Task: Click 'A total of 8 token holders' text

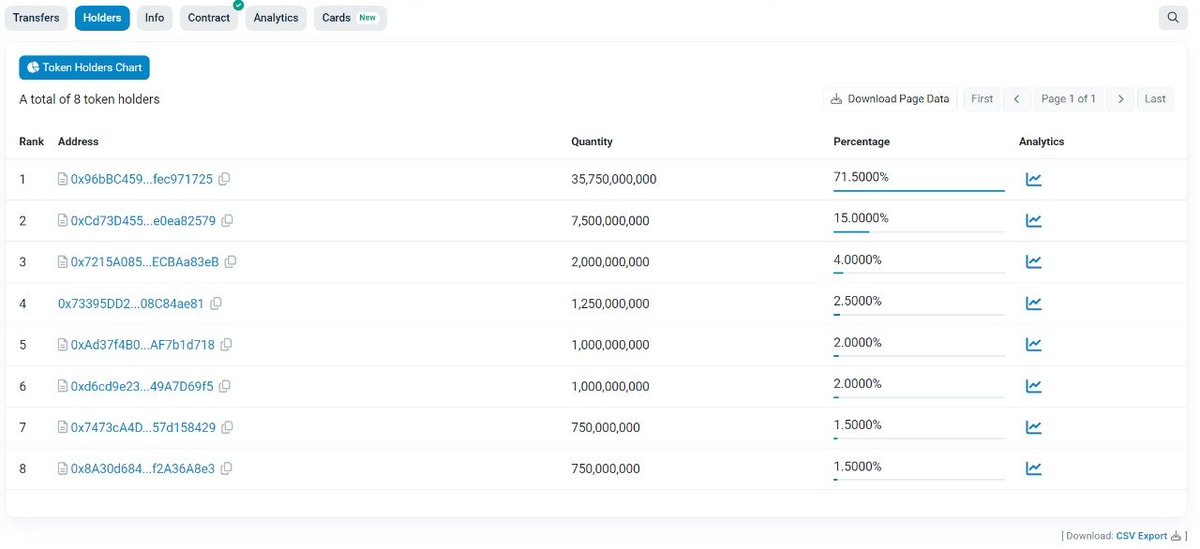Action: point(89,99)
